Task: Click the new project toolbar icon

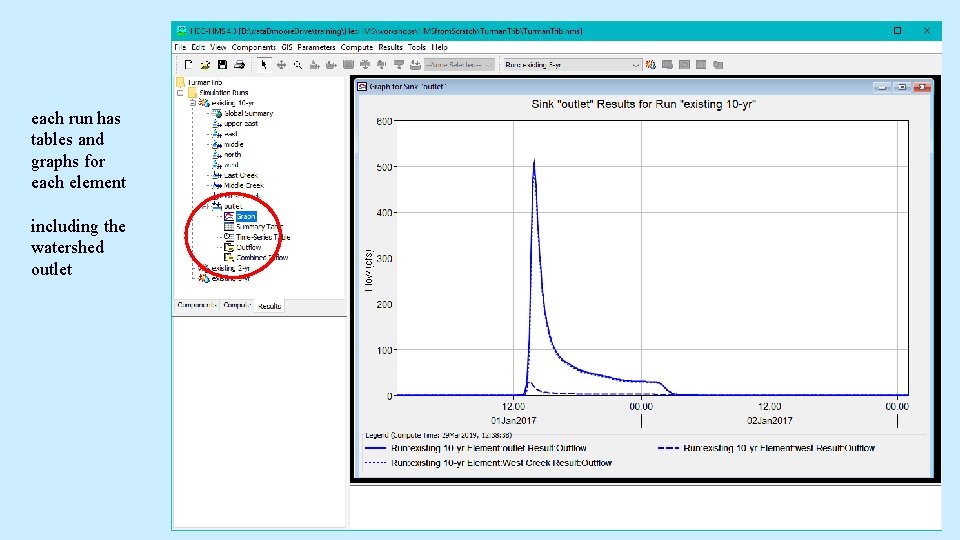Action: coord(189,64)
